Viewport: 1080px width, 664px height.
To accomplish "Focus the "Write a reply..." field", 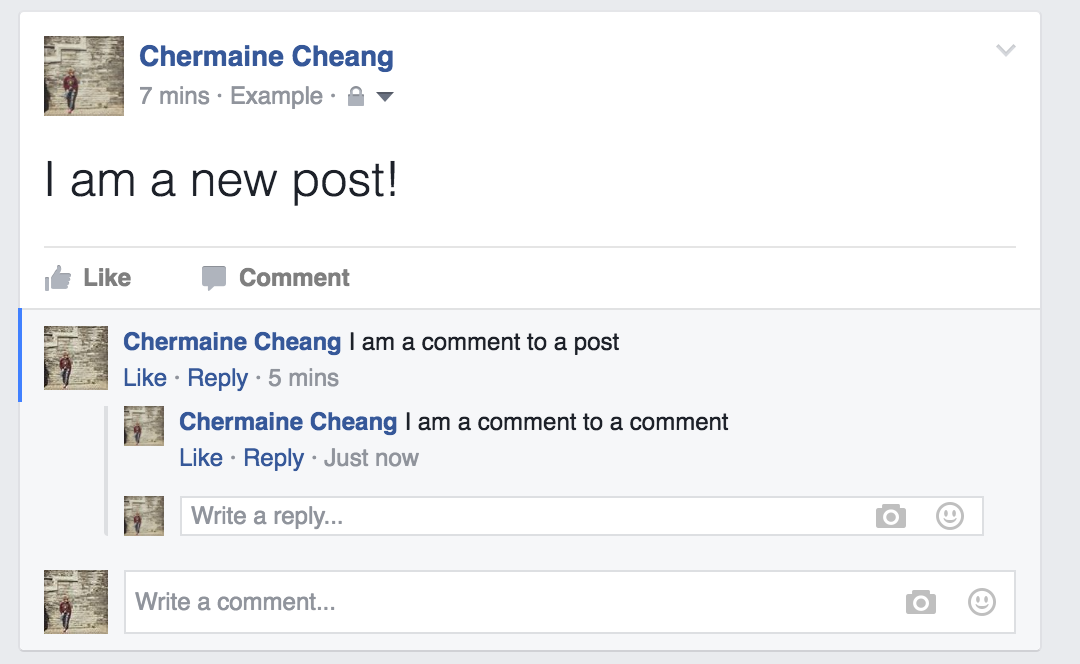I will coord(520,516).
